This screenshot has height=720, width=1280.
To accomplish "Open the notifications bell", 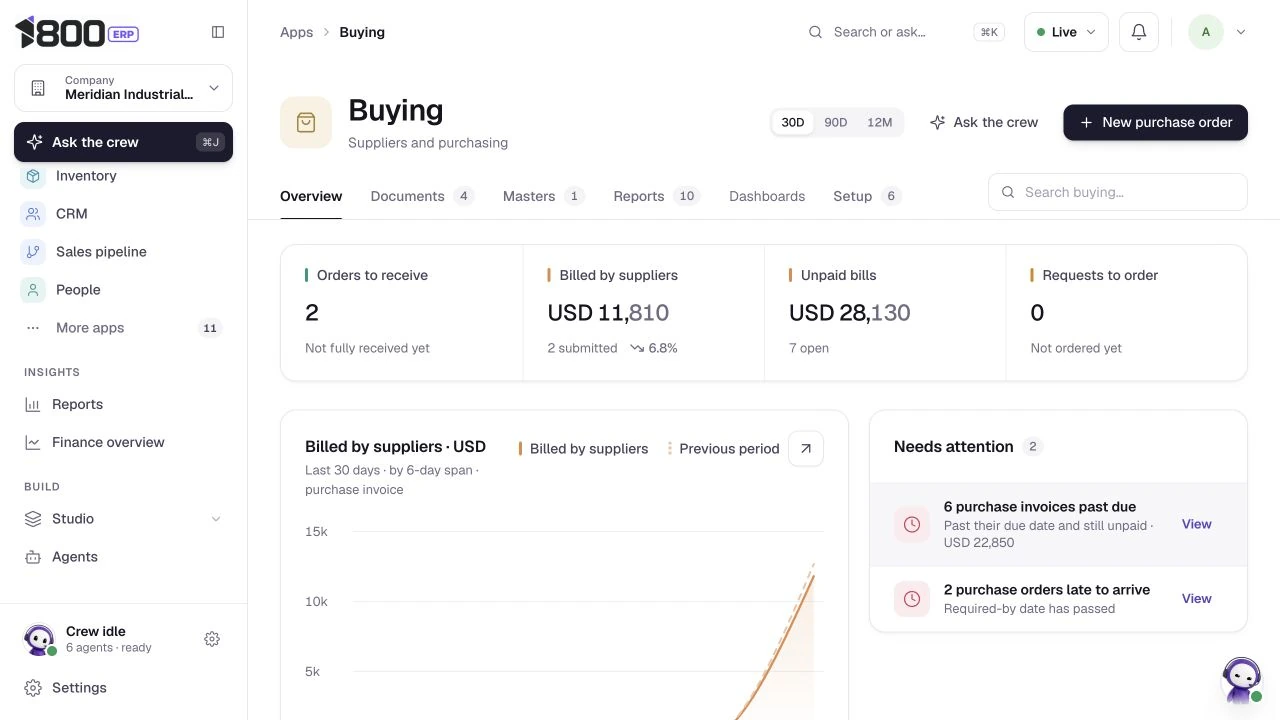I will tap(1139, 32).
